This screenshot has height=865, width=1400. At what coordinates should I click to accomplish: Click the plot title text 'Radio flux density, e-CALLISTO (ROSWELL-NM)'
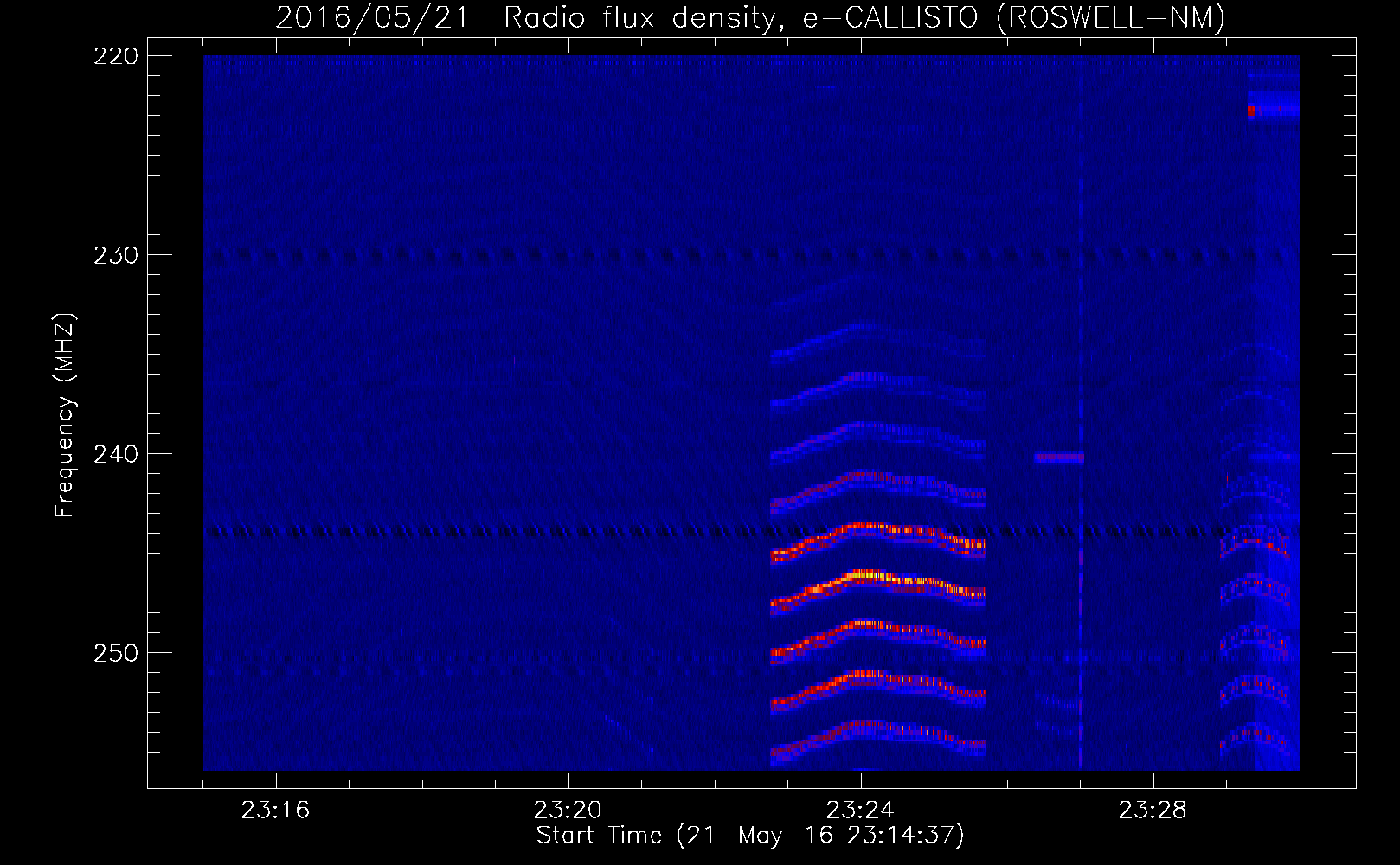click(x=864, y=17)
